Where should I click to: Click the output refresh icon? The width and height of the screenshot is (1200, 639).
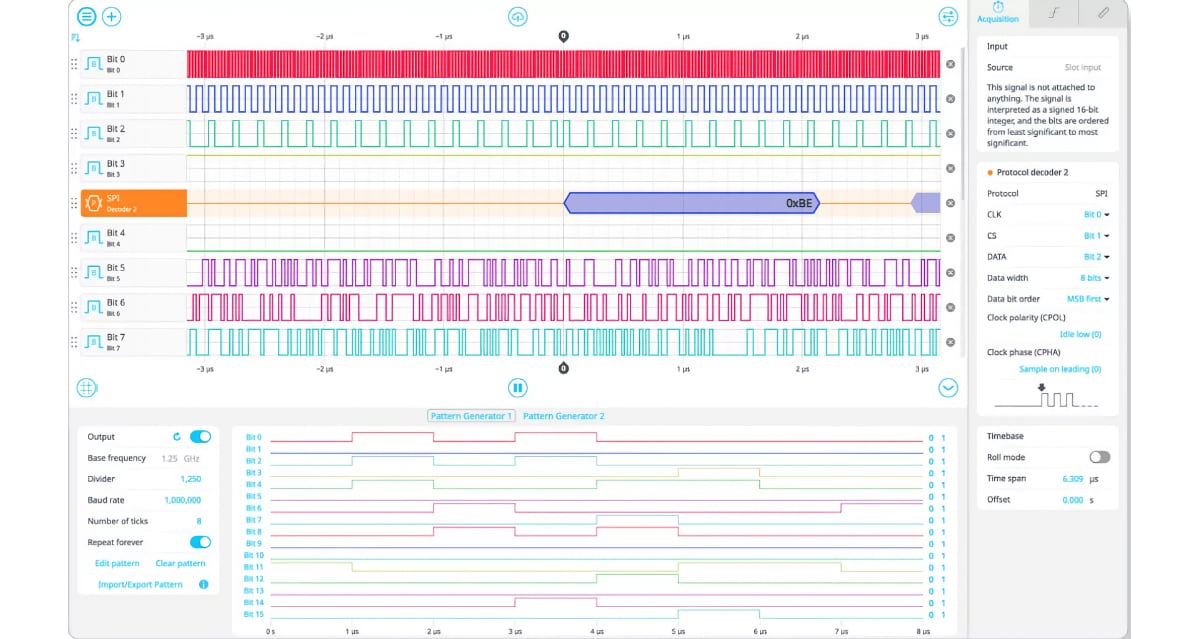[x=177, y=437]
